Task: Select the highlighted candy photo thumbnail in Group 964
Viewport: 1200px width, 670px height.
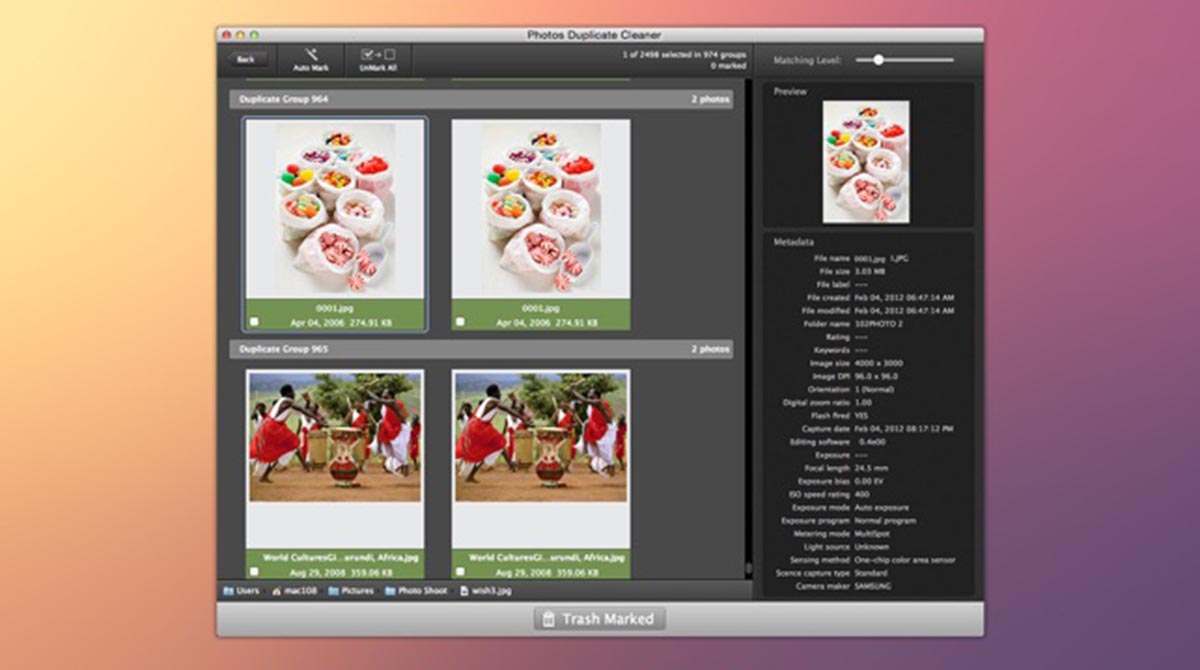Action: (x=335, y=208)
